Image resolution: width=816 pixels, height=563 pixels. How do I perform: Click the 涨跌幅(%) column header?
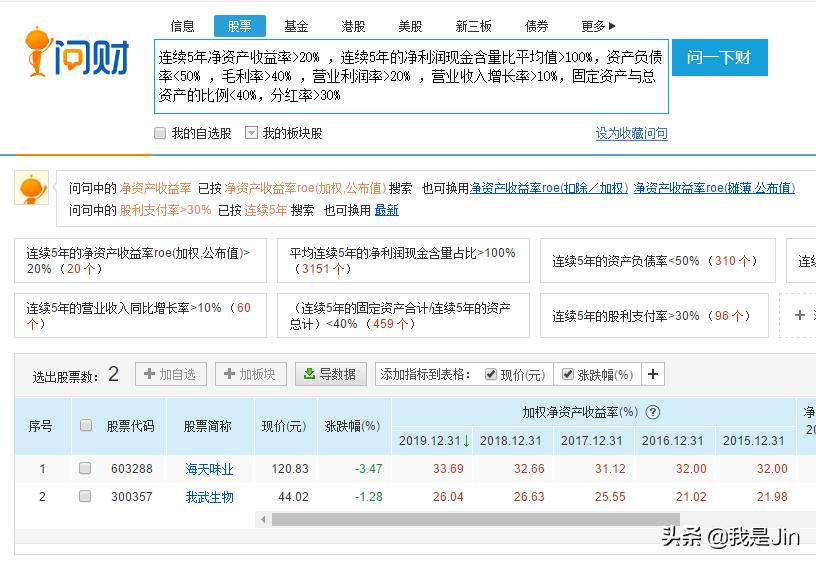[352, 426]
